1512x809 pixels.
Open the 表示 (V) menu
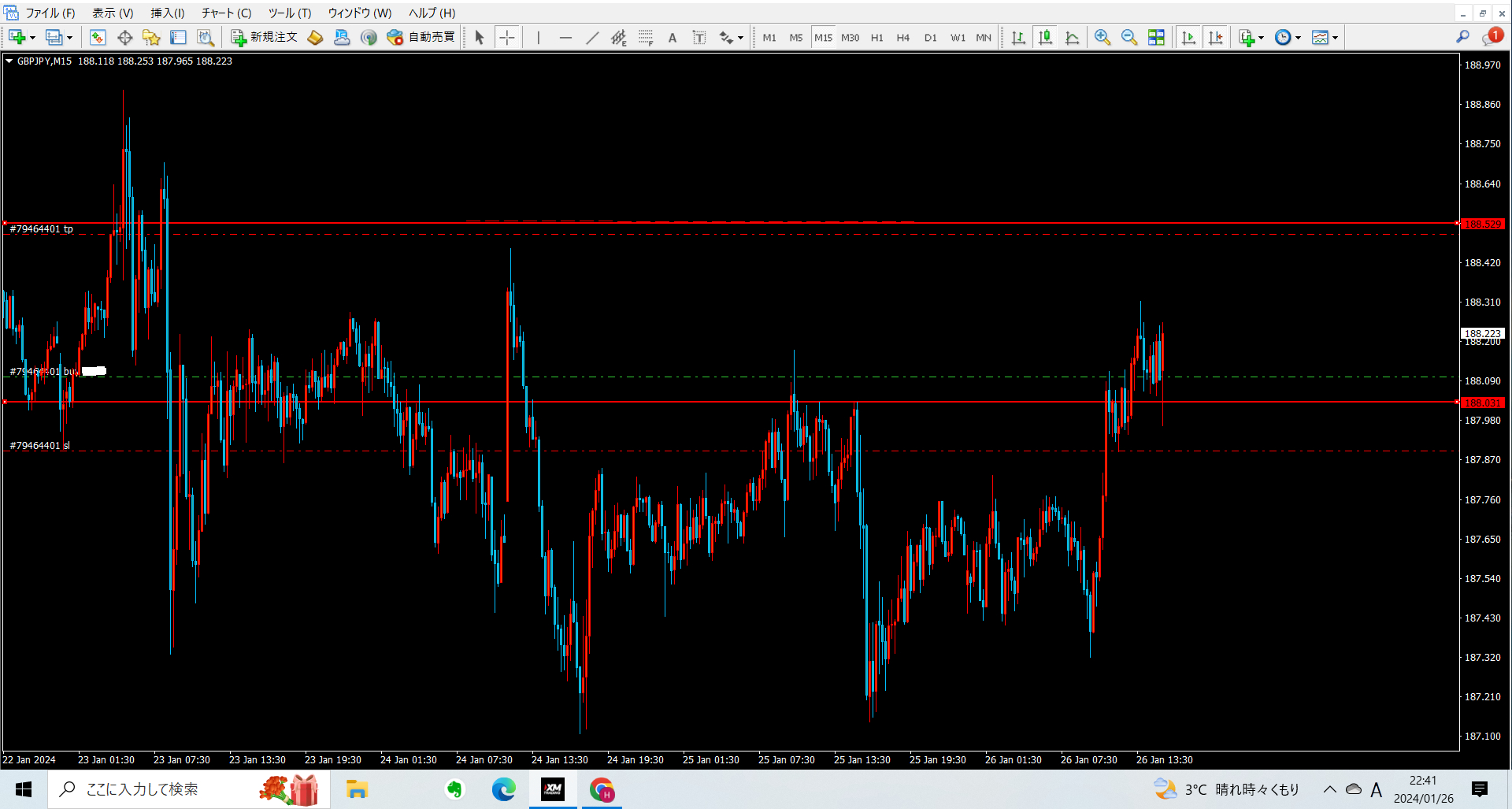(113, 13)
